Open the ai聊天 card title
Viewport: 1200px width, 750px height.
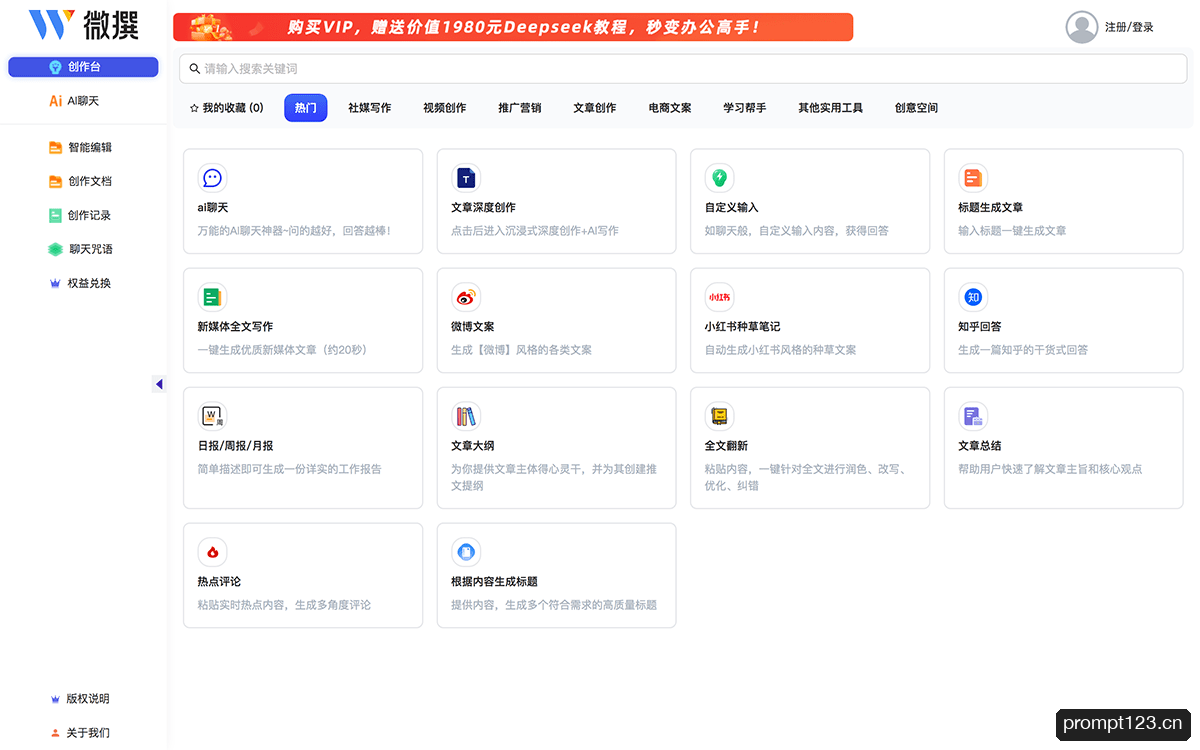(213, 208)
